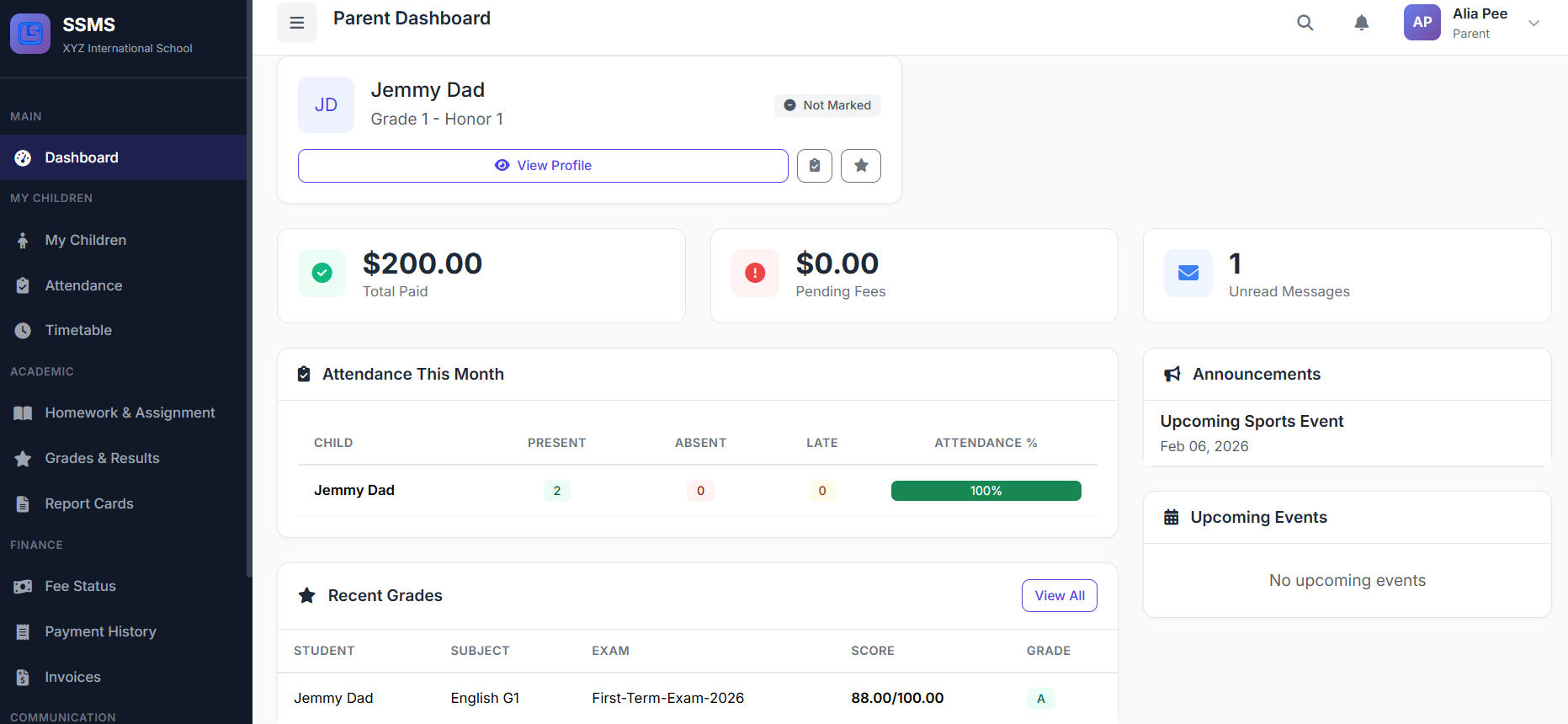Click the green total paid check icon
The height and width of the screenshot is (724, 1568).
[x=322, y=273]
